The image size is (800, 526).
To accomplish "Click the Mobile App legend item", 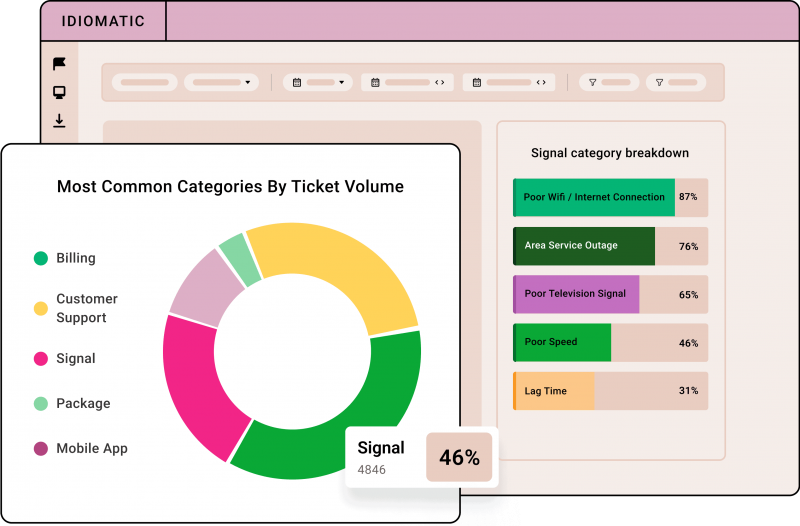I will 81,448.
